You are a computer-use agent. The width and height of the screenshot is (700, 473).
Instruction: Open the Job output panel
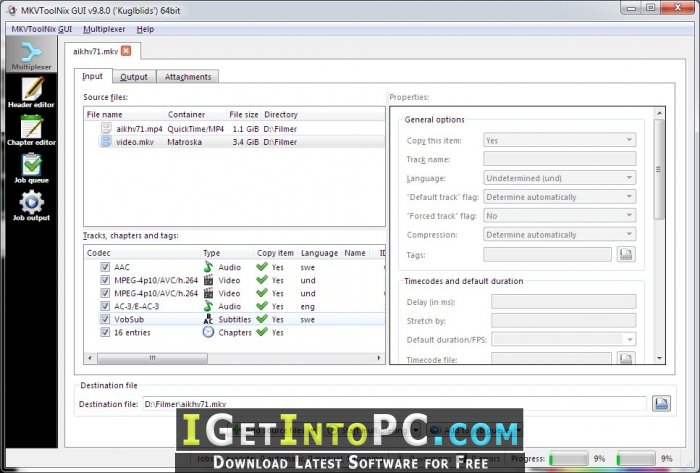[x=32, y=206]
